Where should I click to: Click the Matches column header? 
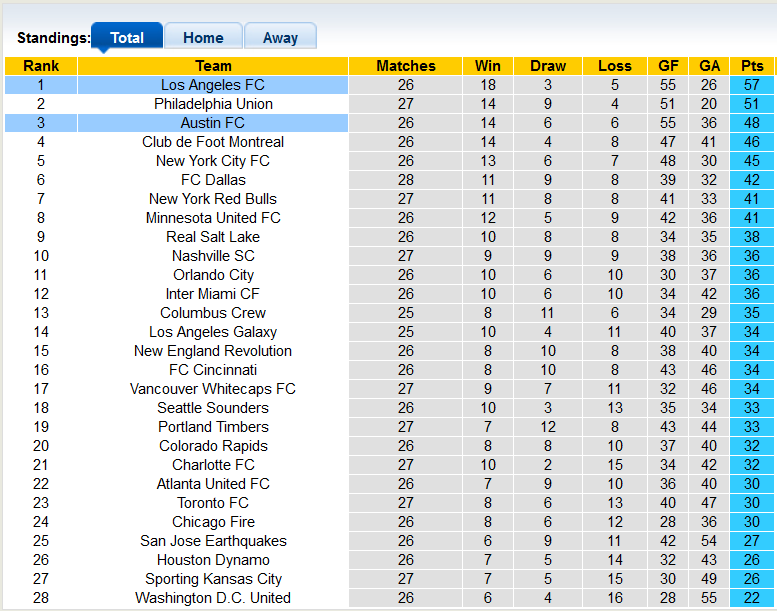[x=406, y=66]
